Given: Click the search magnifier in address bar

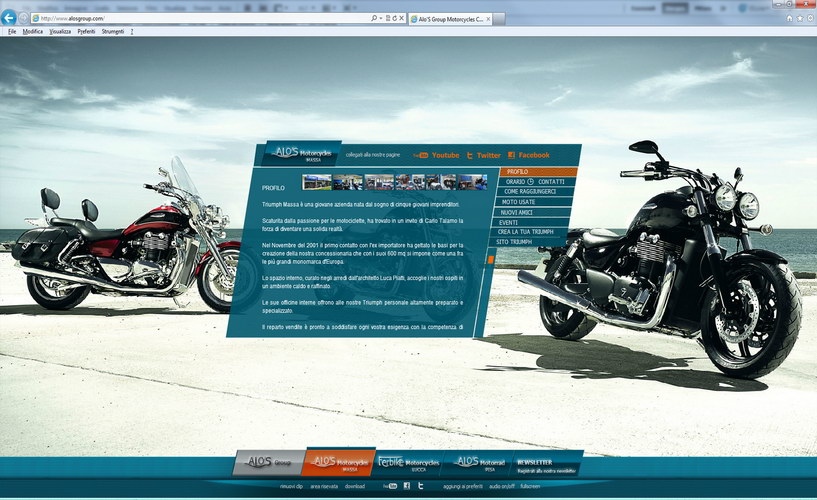Looking at the screenshot, I should pyautogui.click(x=374, y=18).
